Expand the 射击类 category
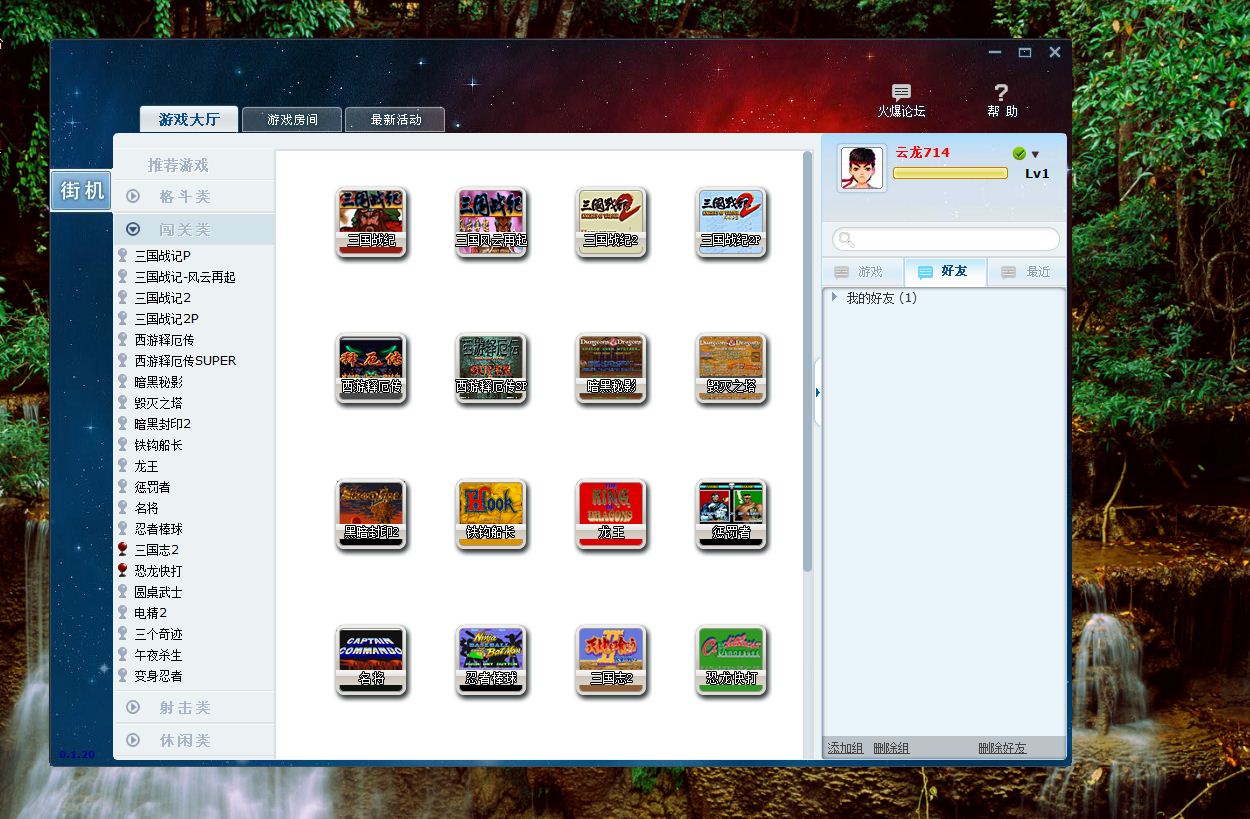The image size is (1250, 819). click(x=194, y=708)
